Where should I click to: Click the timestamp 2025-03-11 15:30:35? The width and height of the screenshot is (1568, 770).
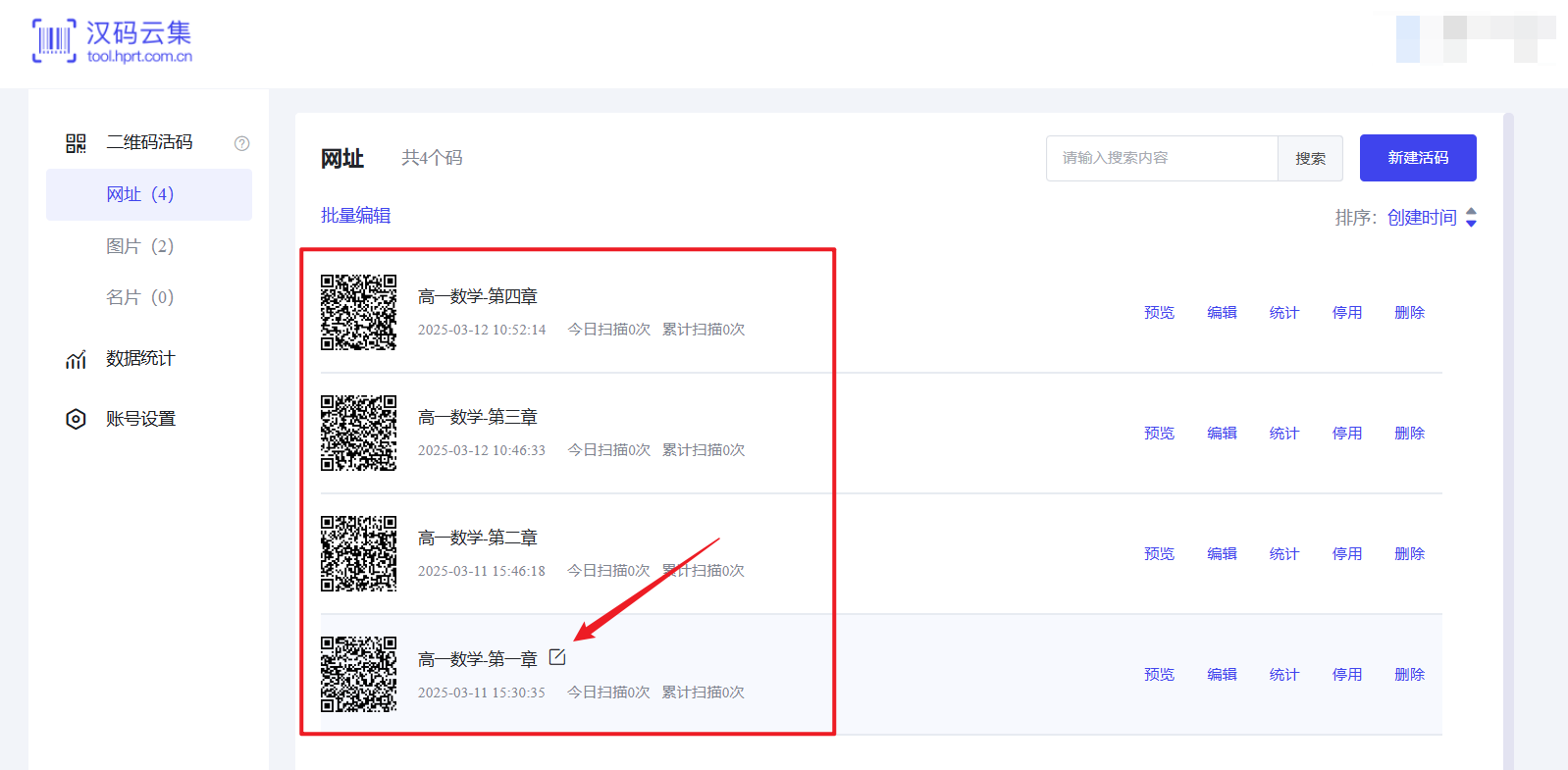point(482,693)
